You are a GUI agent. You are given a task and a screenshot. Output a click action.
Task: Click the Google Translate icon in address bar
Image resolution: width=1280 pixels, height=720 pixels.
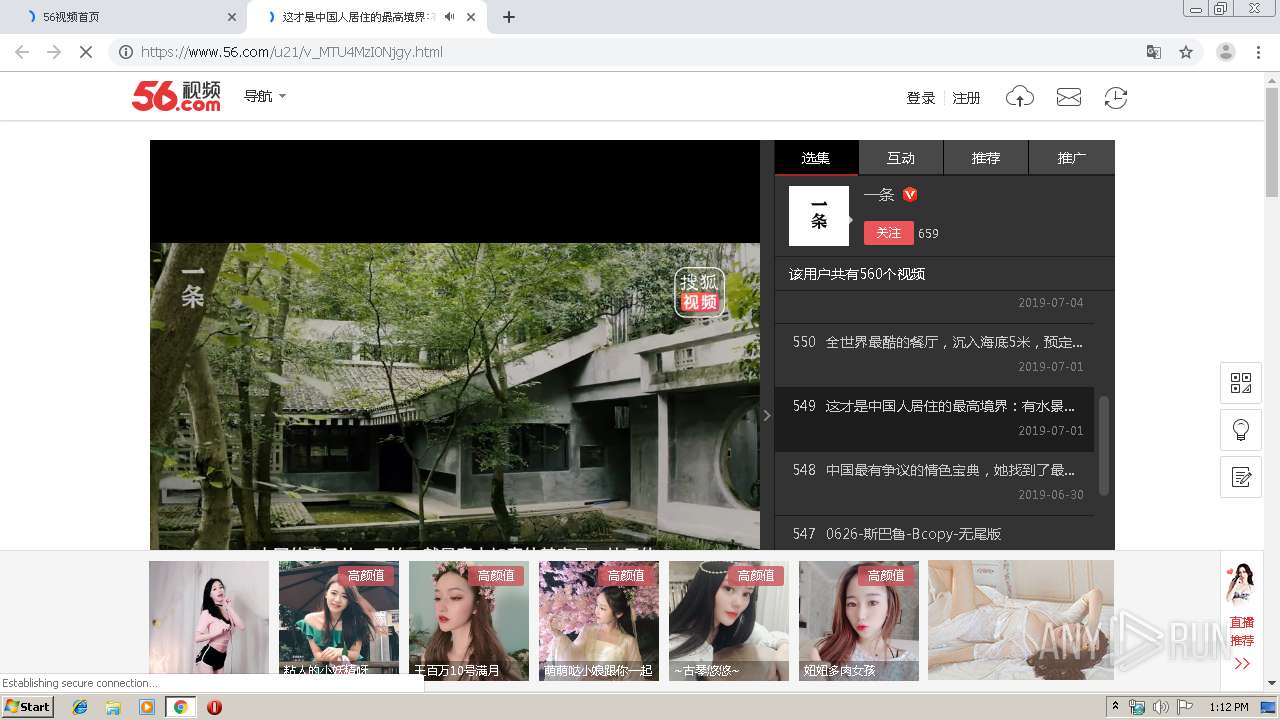(x=1154, y=52)
